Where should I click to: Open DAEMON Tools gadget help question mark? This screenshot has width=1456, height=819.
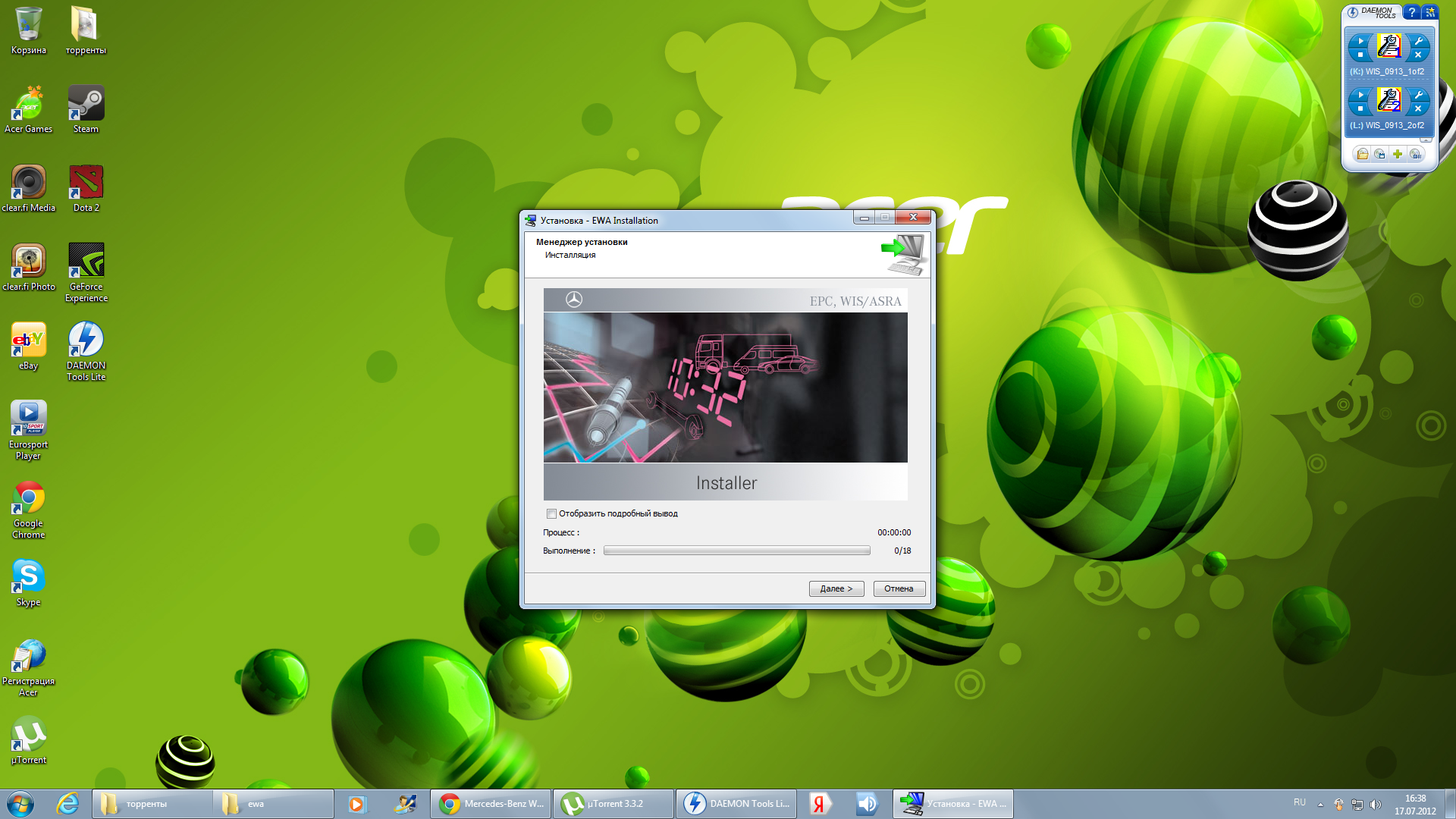point(1411,12)
